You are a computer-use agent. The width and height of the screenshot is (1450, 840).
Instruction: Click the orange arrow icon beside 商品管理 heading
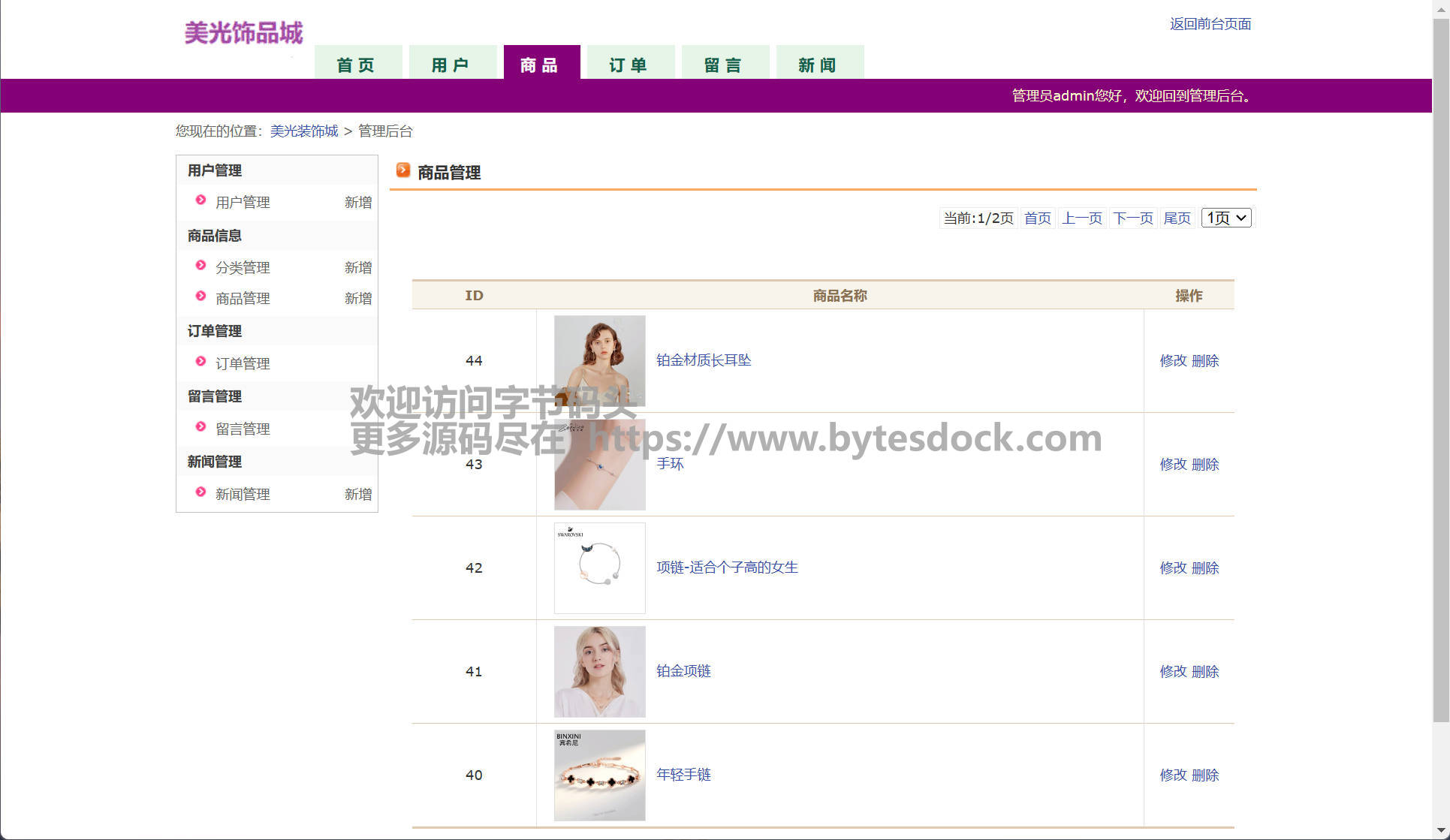pos(403,170)
